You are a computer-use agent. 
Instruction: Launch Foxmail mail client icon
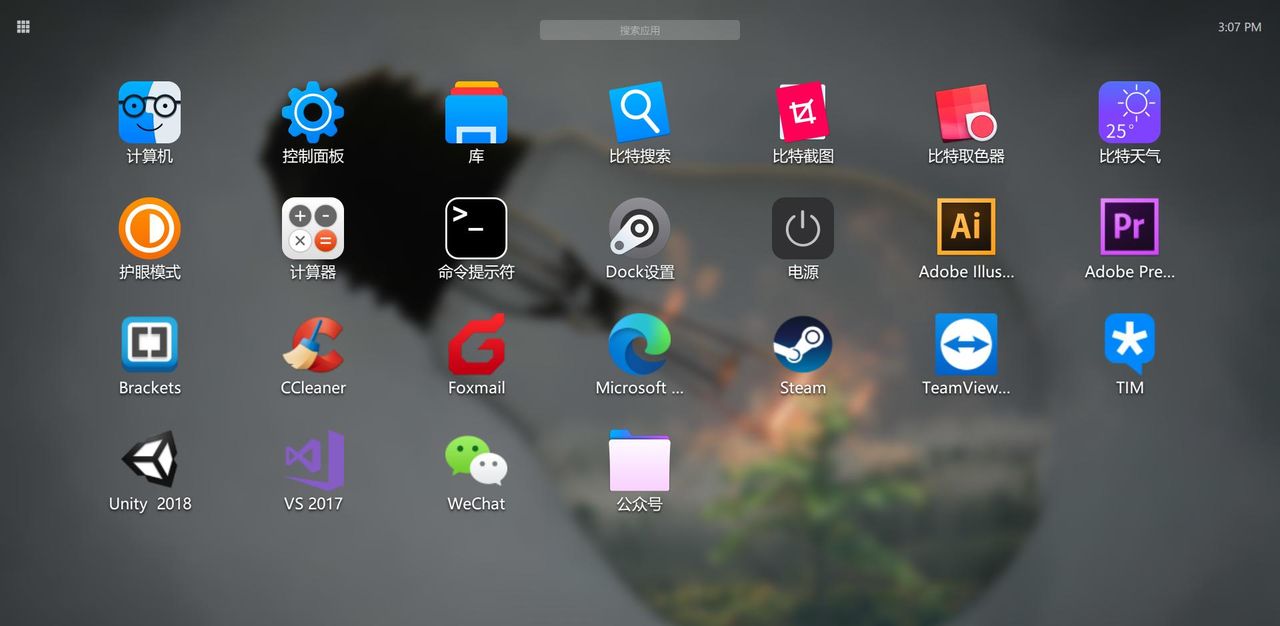476,344
